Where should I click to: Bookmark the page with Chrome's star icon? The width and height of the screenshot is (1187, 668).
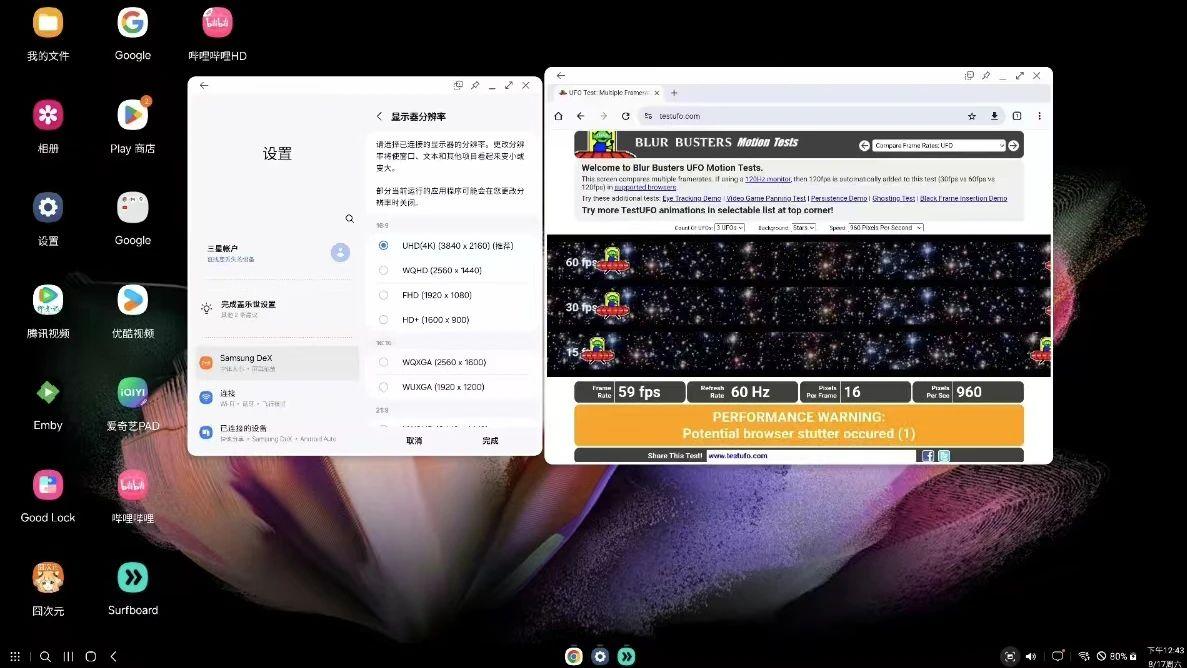971,116
